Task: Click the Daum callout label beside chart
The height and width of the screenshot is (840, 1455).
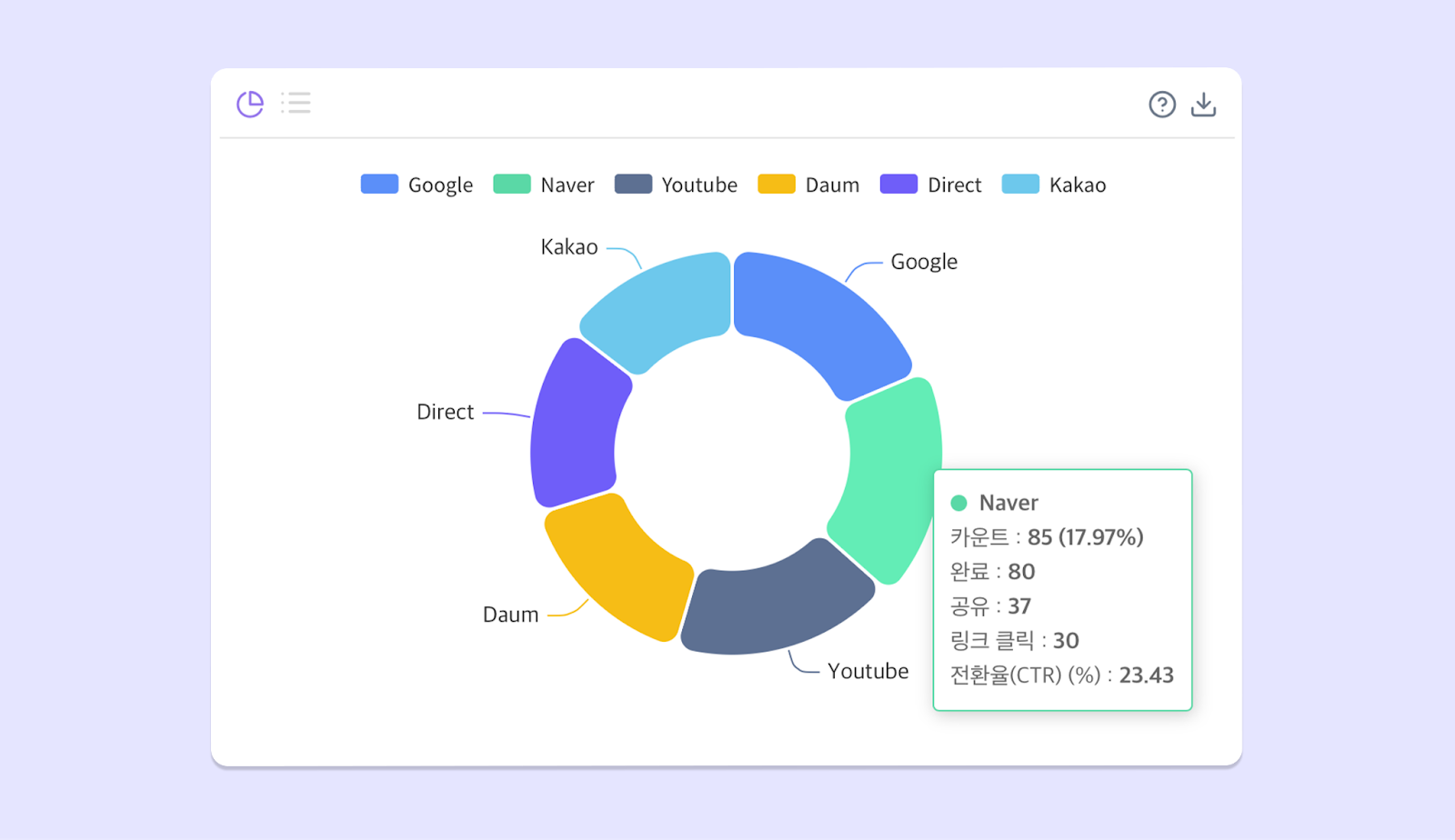Action: click(x=510, y=615)
